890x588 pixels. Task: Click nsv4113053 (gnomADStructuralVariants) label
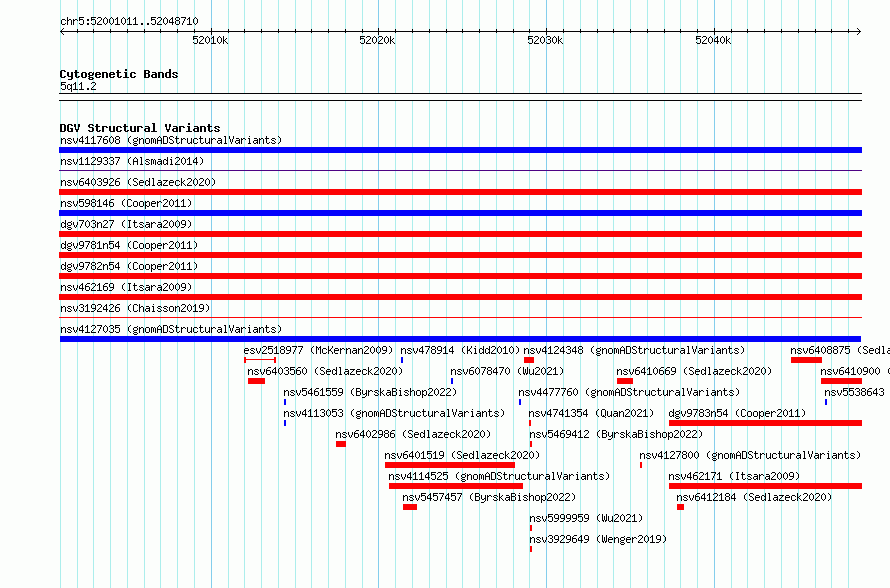pyautogui.click(x=394, y=413)
